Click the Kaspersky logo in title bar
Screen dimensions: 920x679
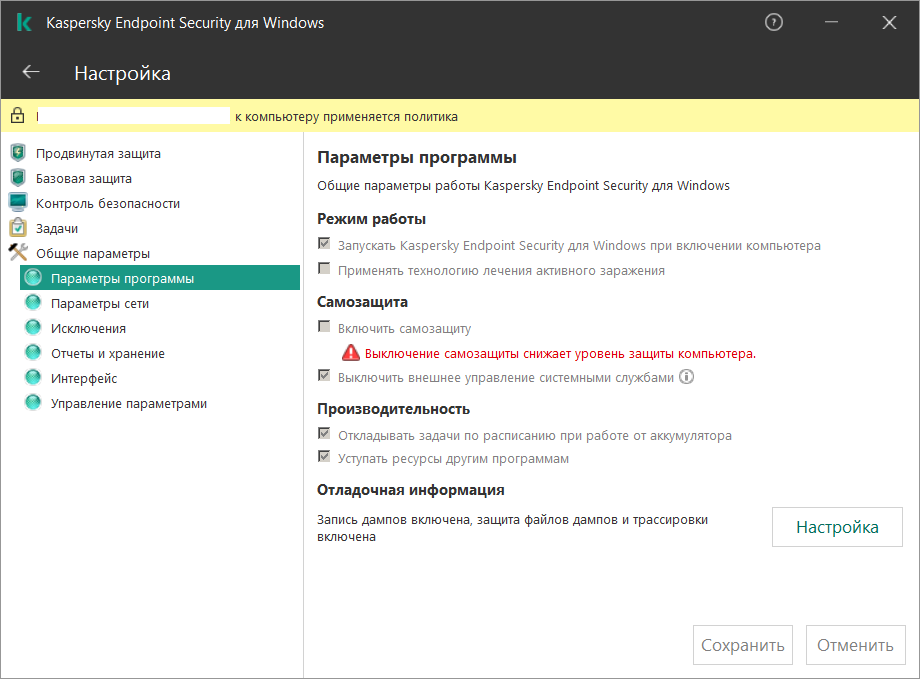pyautogui.click(x=24, y=22)
